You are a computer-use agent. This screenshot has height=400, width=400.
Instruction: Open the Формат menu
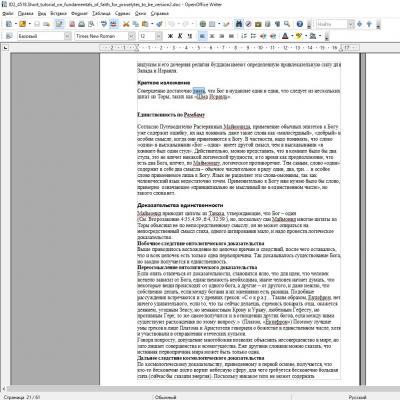pyautogui.click(x=79, y=13)
